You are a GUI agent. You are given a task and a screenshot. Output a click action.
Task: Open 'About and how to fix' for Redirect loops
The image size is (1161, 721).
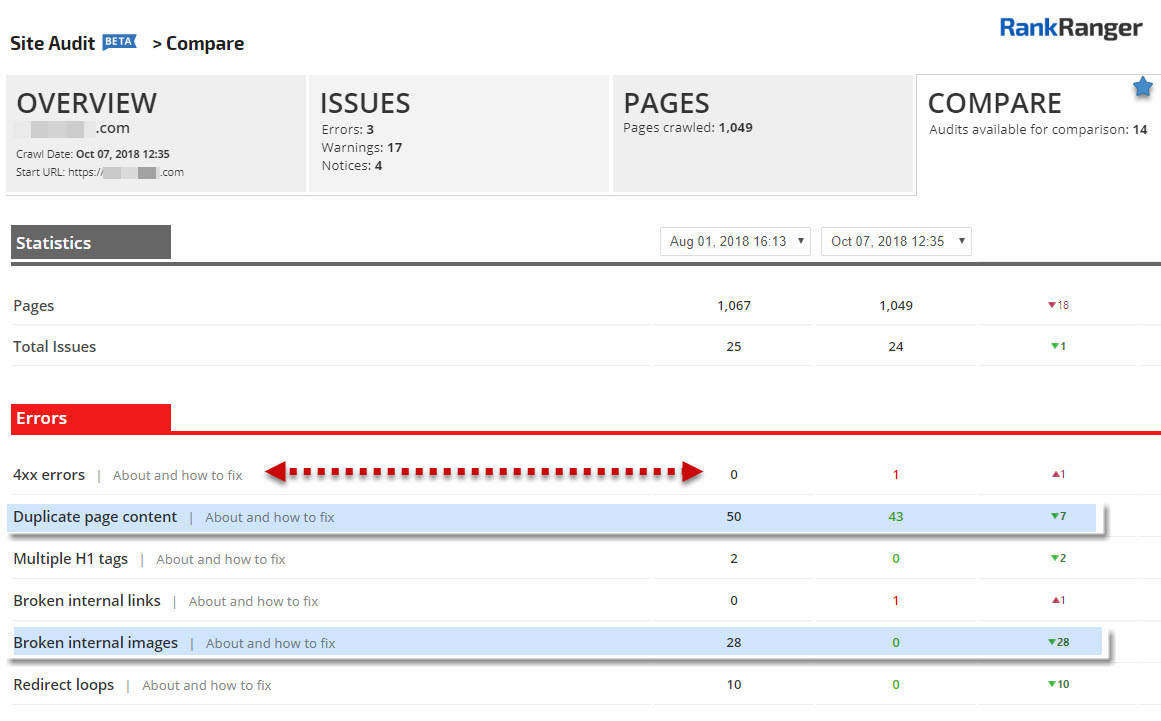(206, 686)
